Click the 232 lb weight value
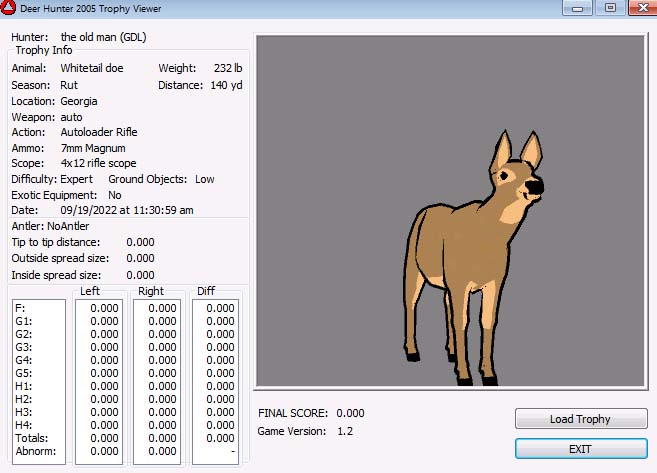The image size is (657, 473). [228, 69]
